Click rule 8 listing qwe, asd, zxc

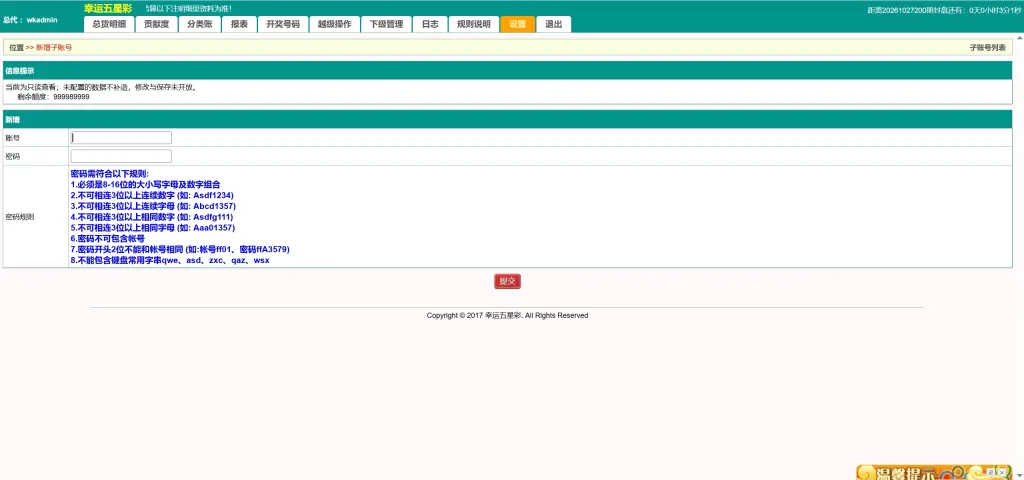[170, 260]
